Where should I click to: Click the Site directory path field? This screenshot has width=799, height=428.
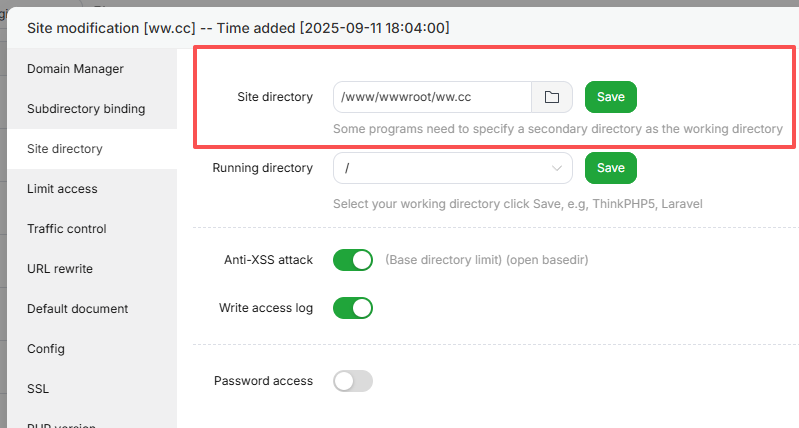coord(432,97)
